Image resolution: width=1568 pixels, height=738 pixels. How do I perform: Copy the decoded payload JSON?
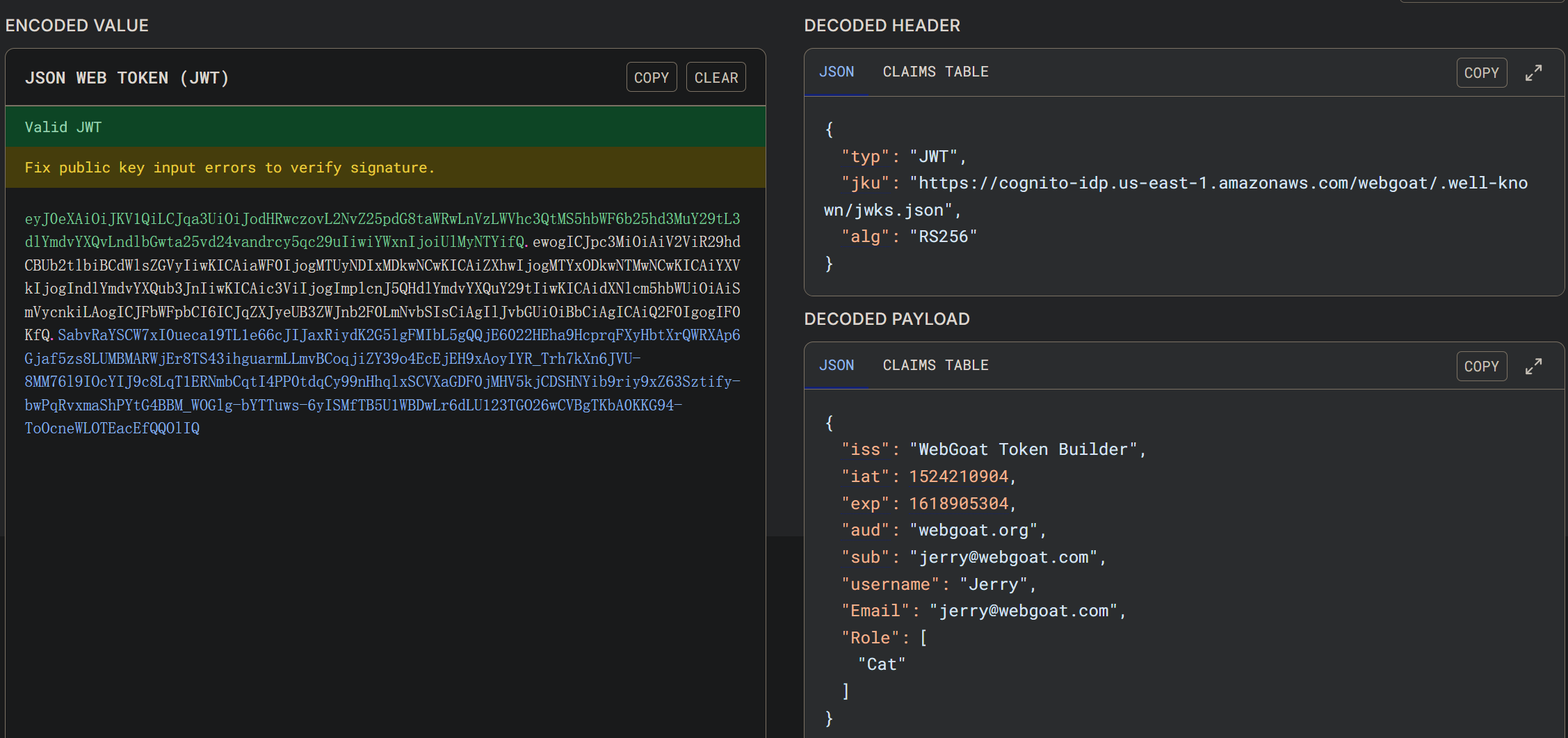pos(1482,367)
